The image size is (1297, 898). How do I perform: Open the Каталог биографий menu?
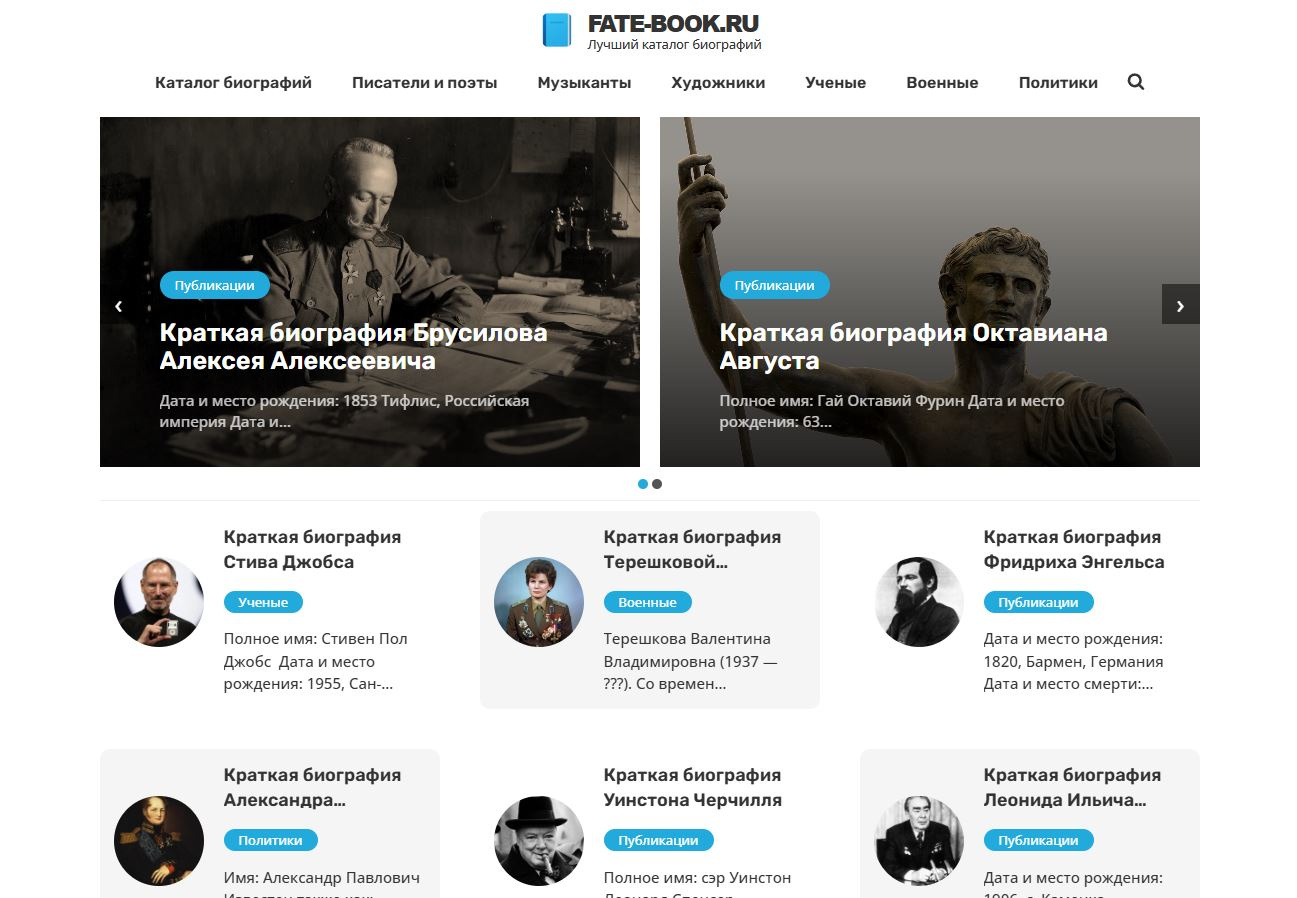(x=233, y=83)
